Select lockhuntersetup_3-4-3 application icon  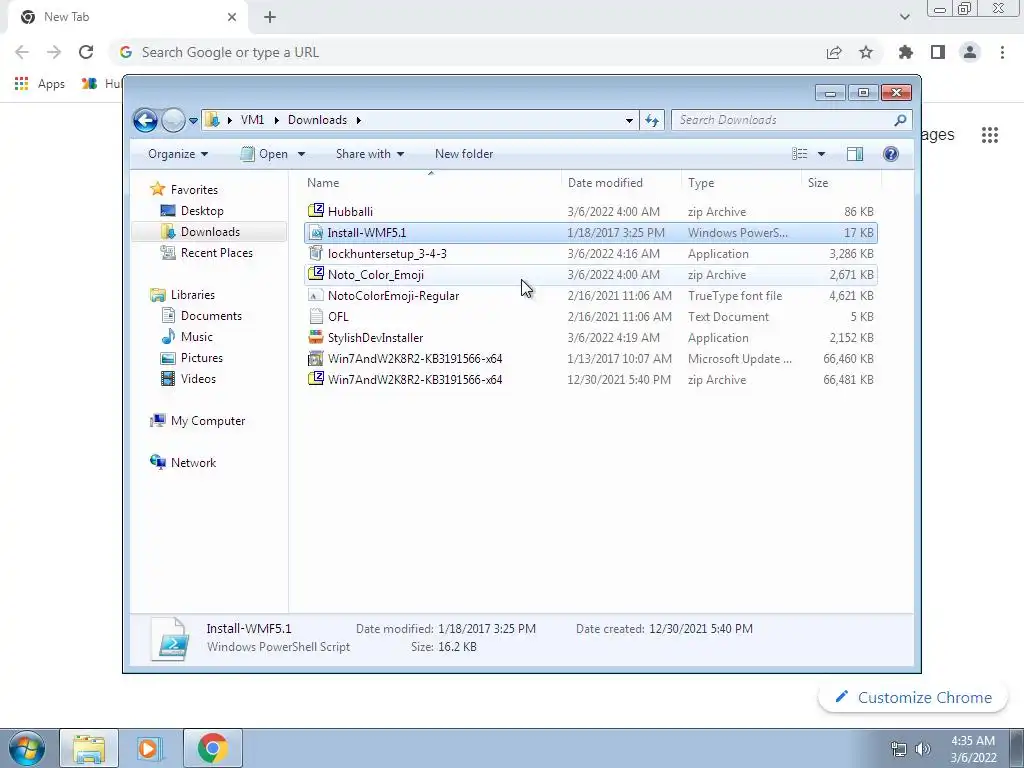coord(316,253)
